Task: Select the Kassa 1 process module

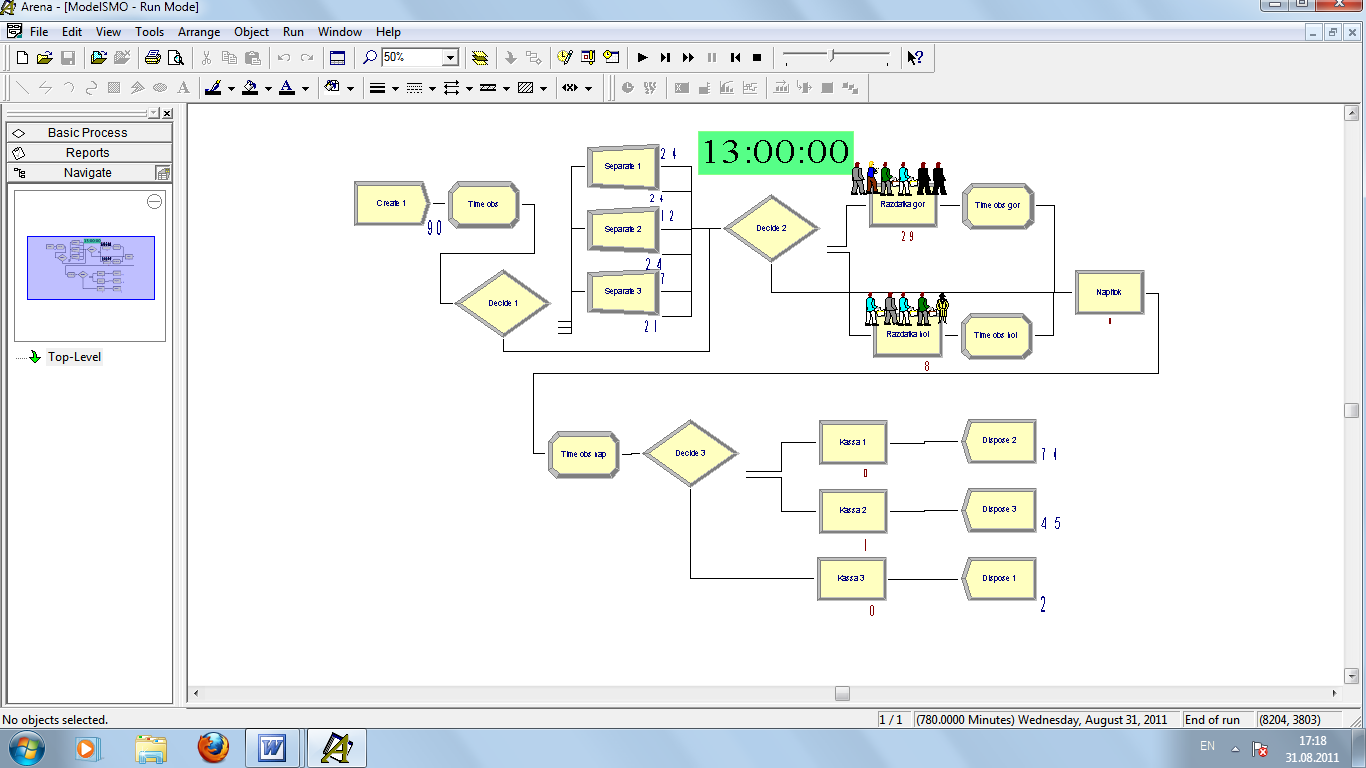Action: tap(853, 442)
